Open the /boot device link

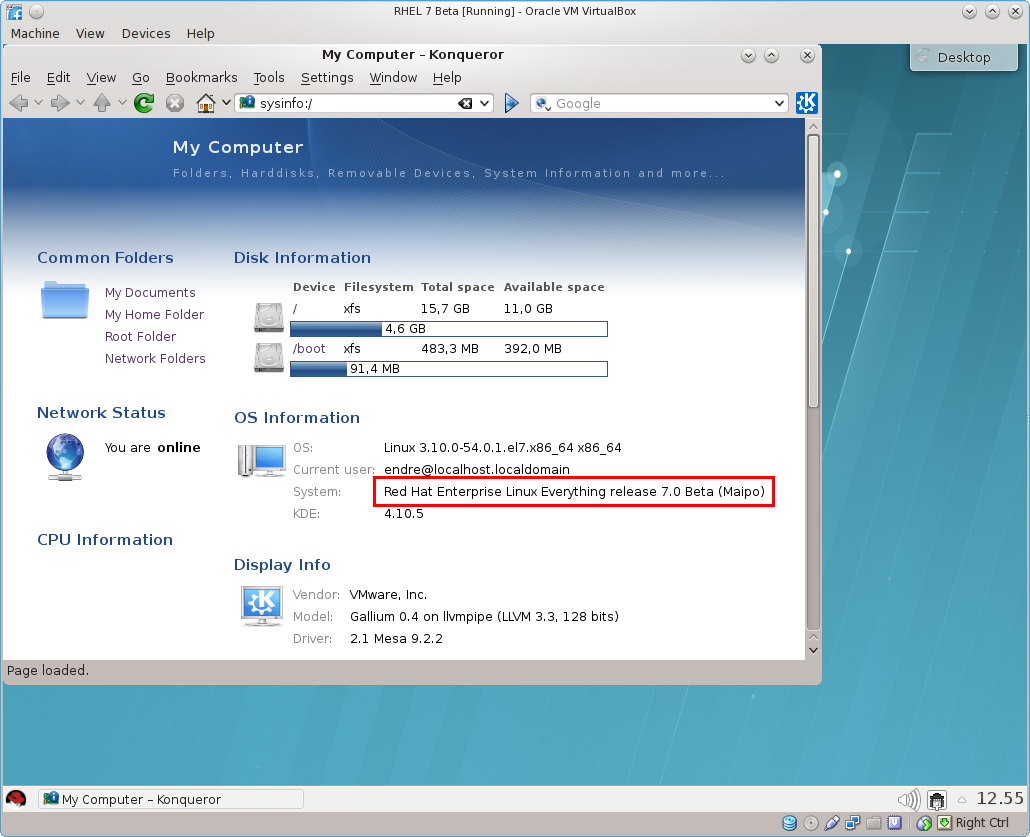point(309,349)
